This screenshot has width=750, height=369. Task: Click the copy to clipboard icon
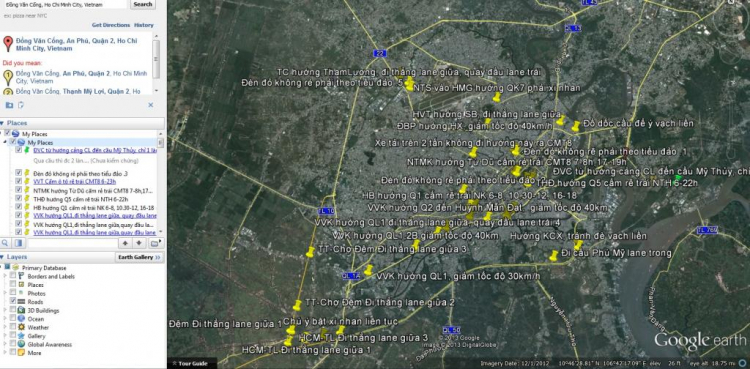[x=21, y=105]
